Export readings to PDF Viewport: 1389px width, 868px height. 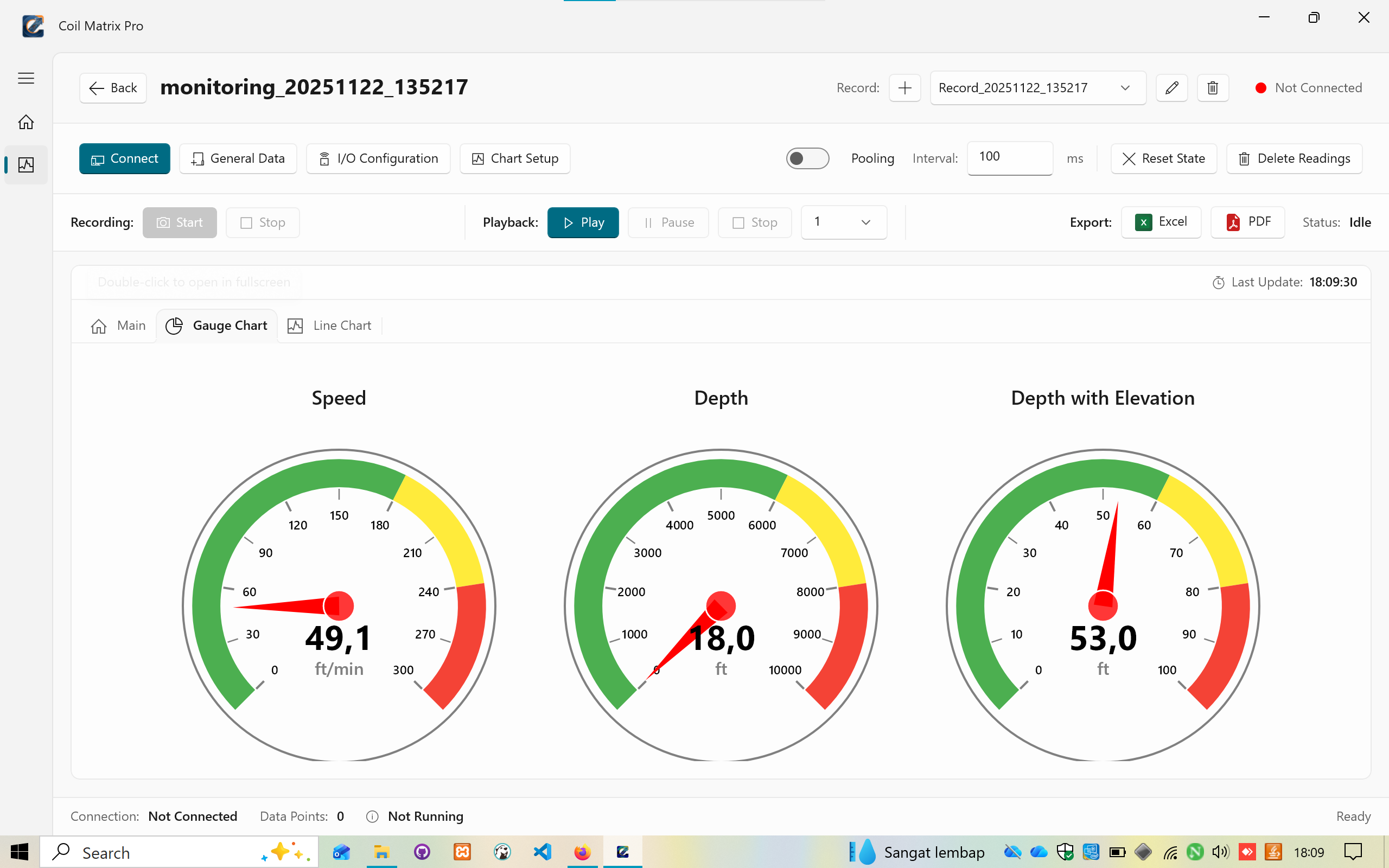pos(1248,222)
